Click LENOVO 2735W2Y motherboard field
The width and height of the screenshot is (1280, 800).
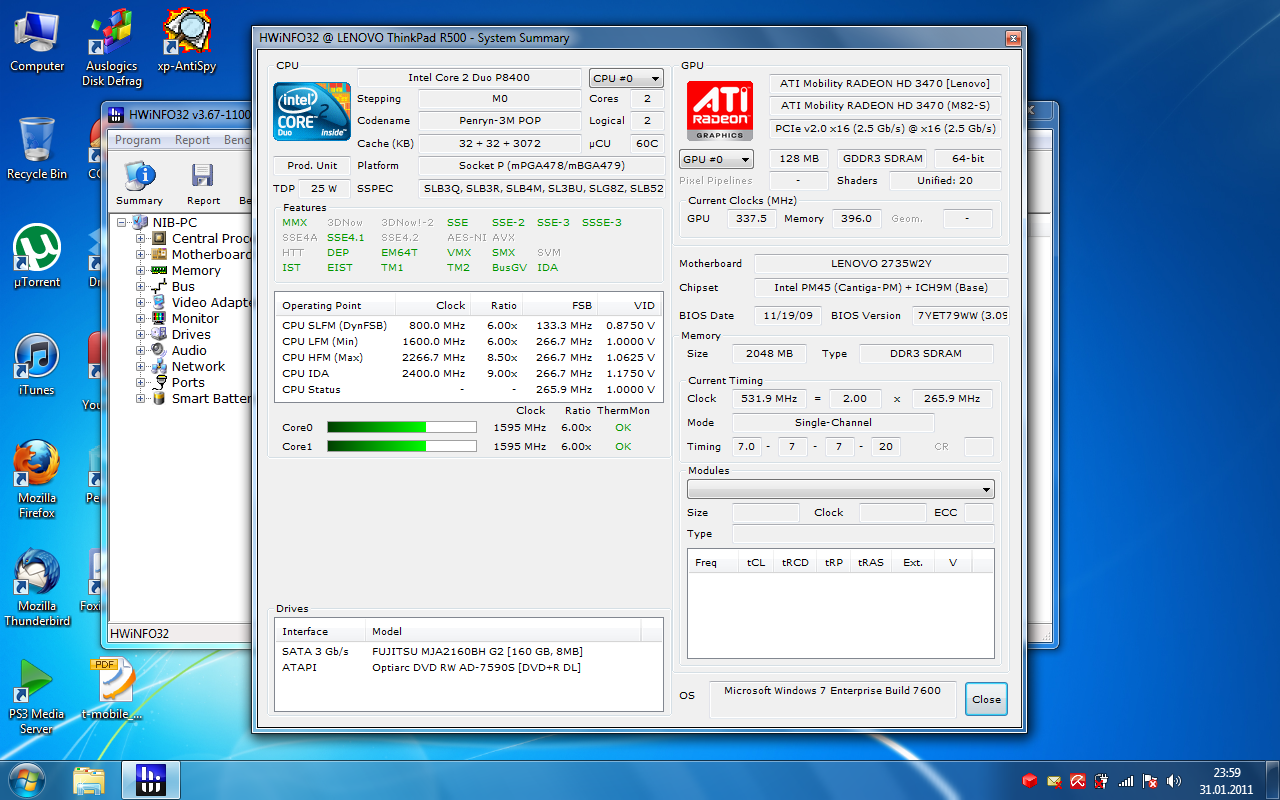881,264
